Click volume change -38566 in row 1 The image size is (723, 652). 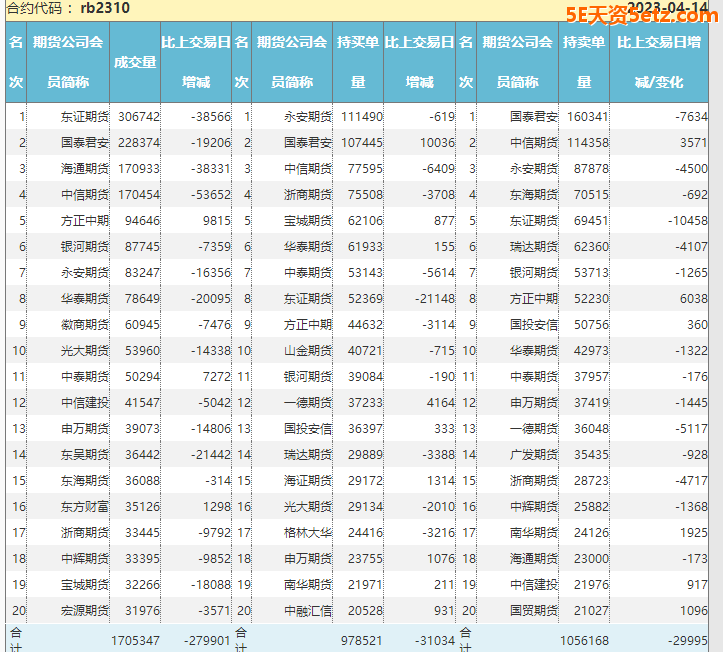(x=211, y=117)
